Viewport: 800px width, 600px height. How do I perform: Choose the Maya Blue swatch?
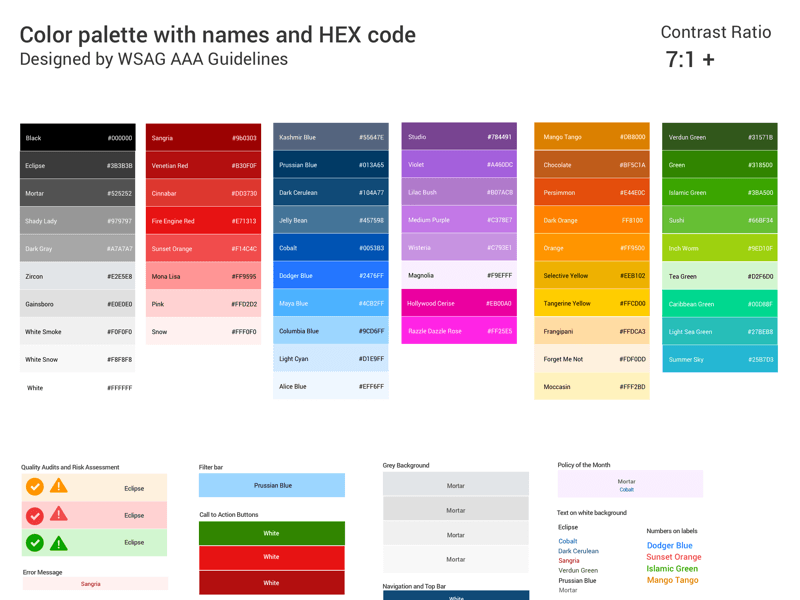click(331, 303)
